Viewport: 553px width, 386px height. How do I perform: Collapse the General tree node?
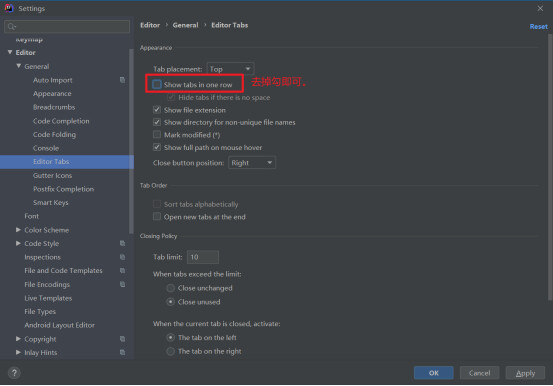19,66
